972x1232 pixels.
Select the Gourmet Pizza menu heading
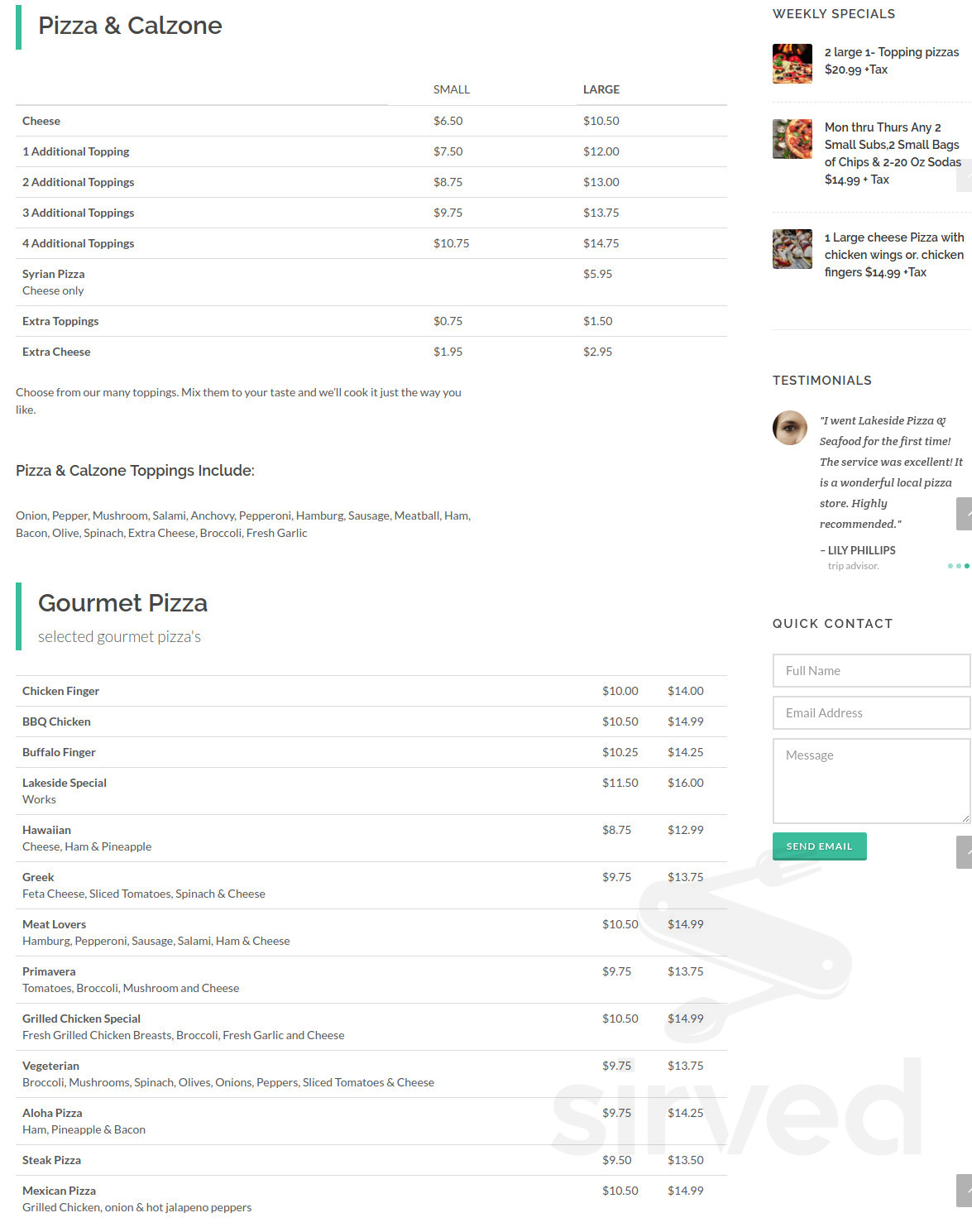point(122,603)
